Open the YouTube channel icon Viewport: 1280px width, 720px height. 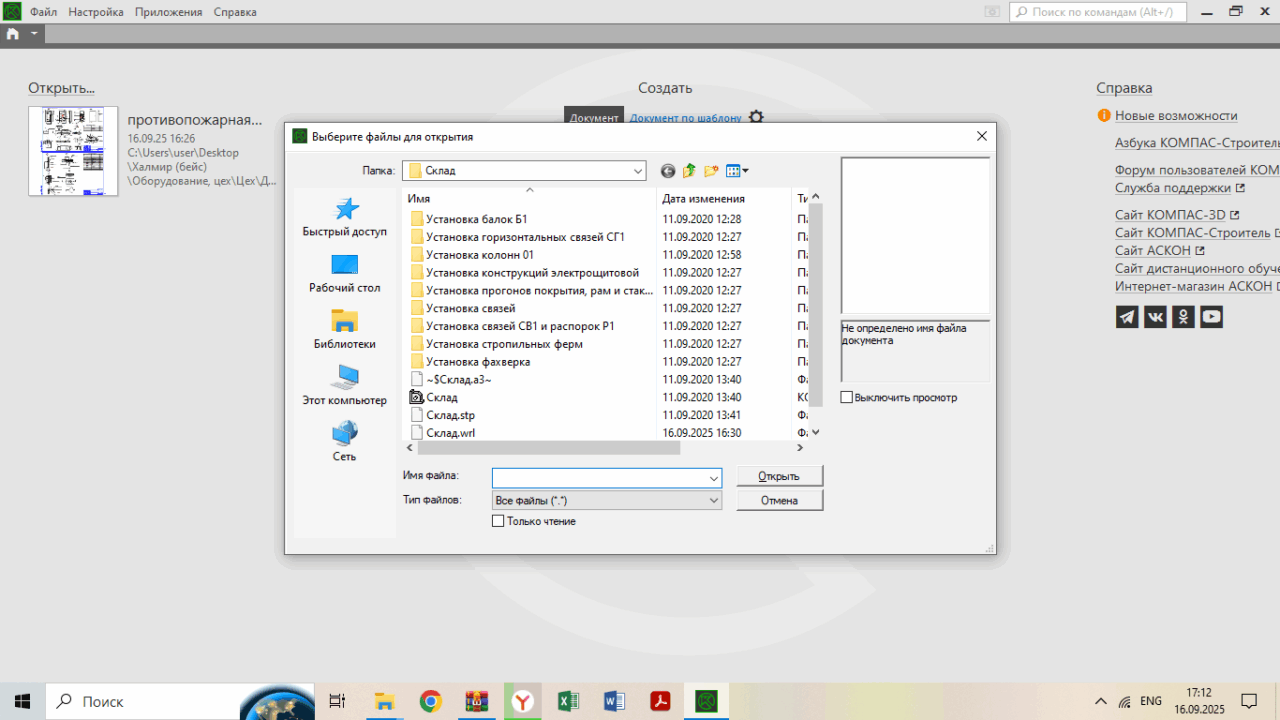point(1211,317)
